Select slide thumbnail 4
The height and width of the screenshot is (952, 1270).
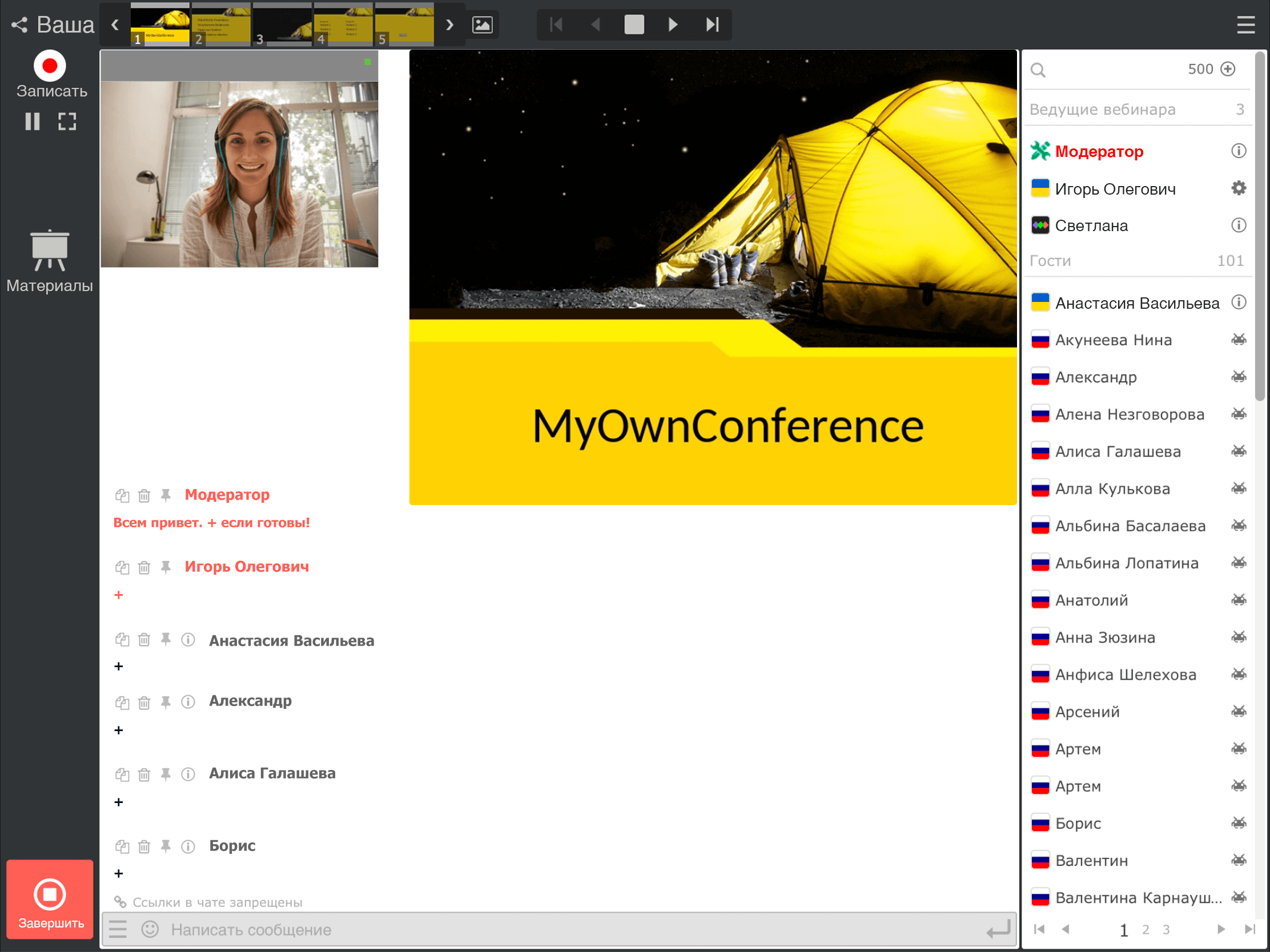343,24
